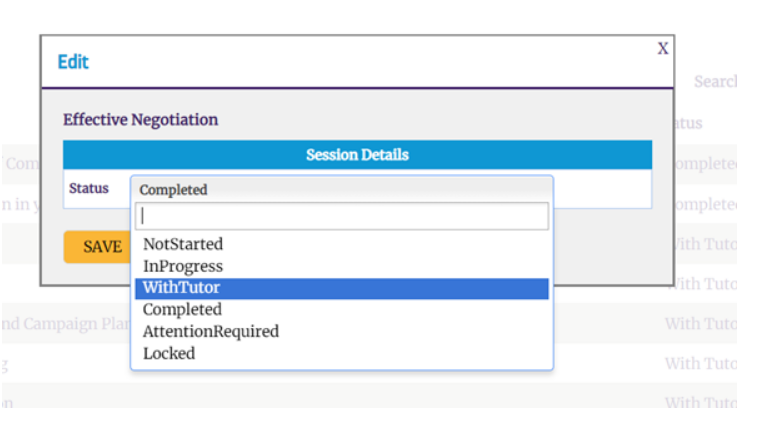This screenshot has height=428, width=772.
Task: Click the Session Details header bar
Action: (x=357, y=155)
